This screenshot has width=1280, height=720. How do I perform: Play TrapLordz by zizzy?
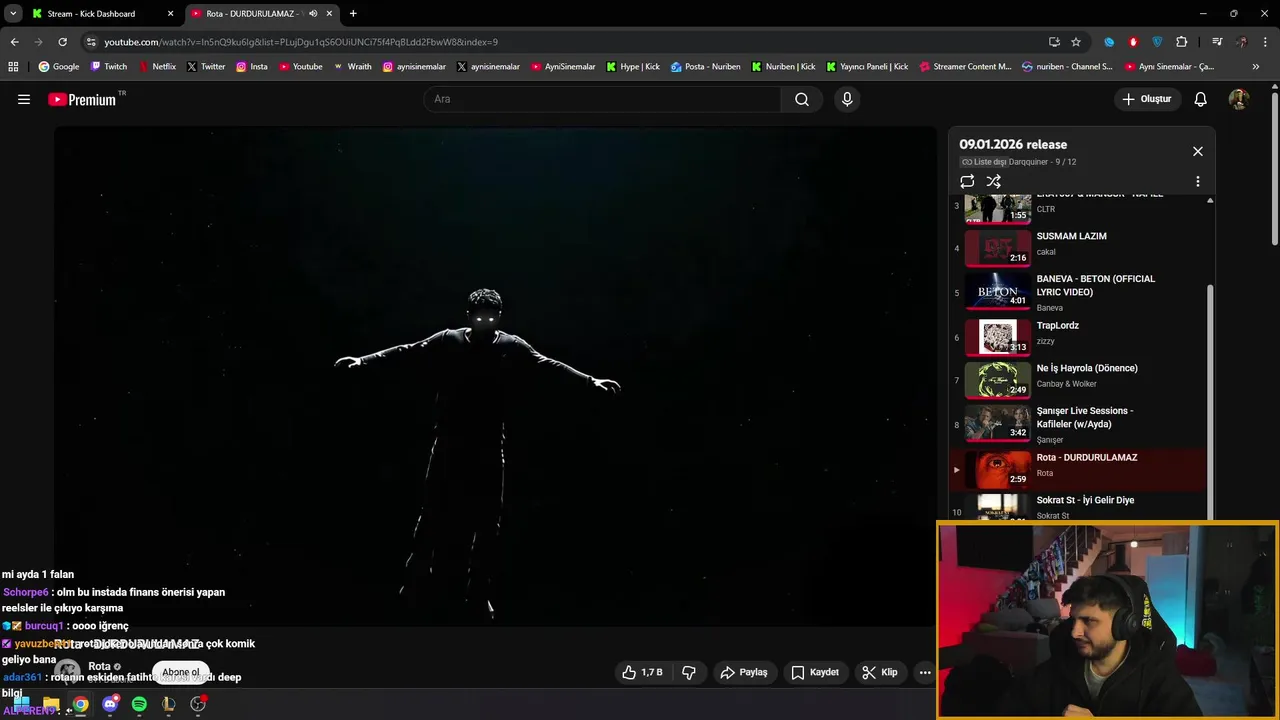point(1078,337)
